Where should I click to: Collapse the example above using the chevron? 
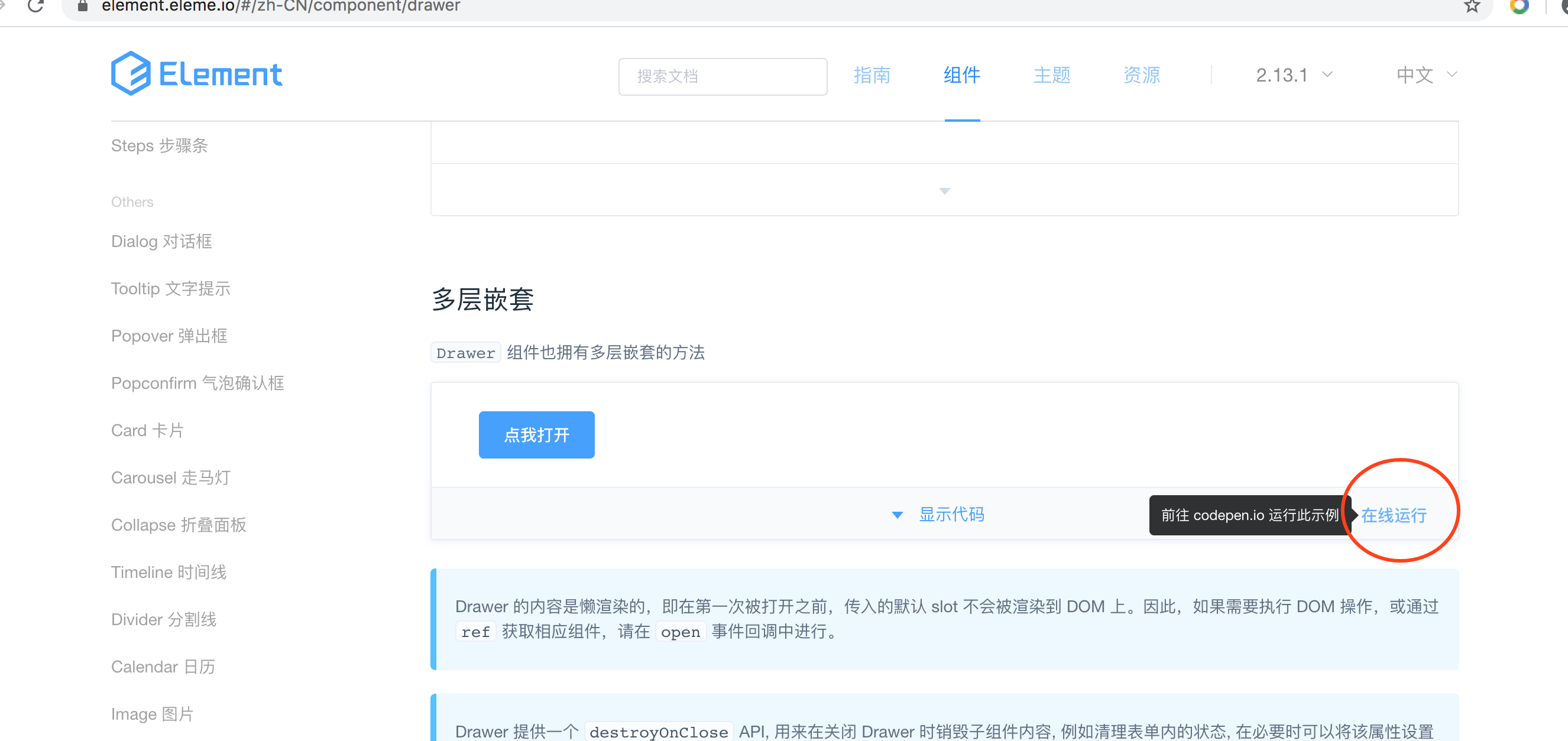click(944, 190)
